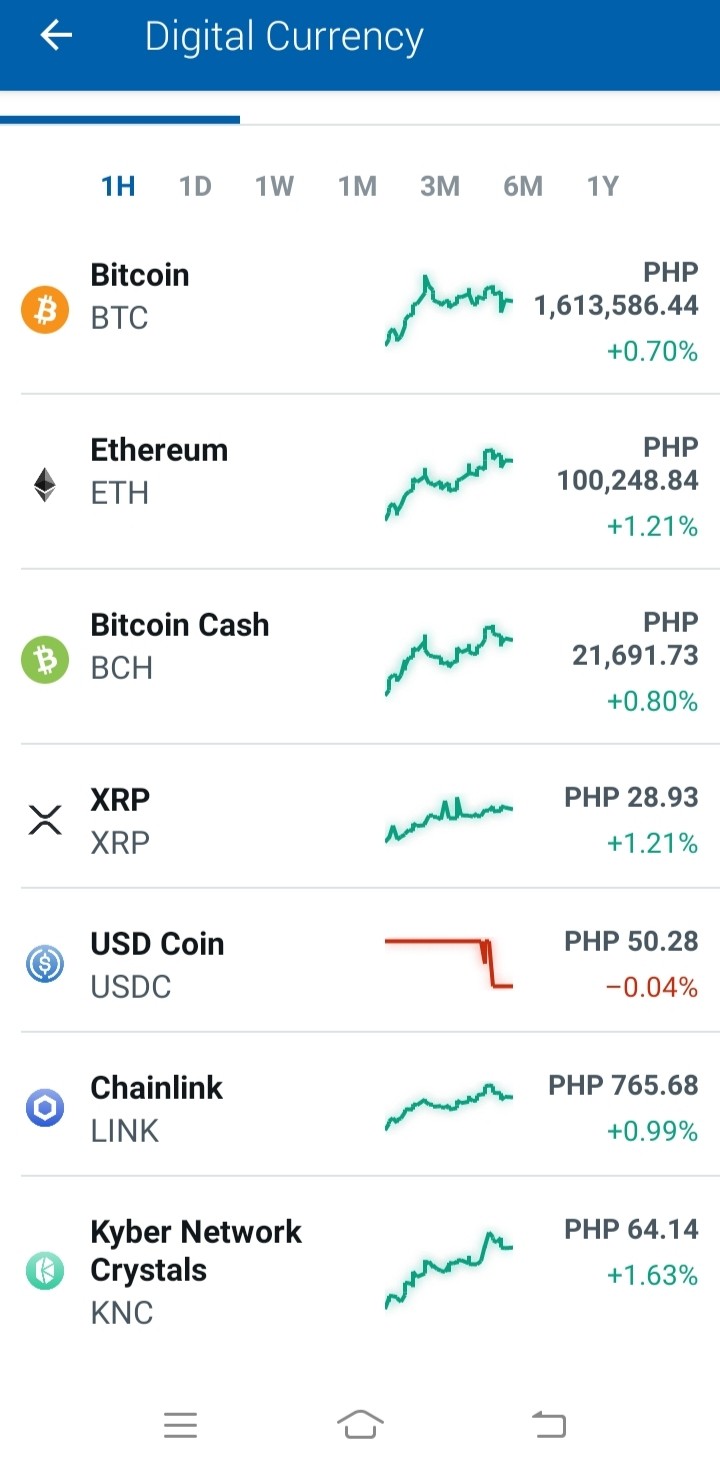This screenshot has height=1464, width=720.
Task: Show the 1Y time range
Action: click(603, 186)
